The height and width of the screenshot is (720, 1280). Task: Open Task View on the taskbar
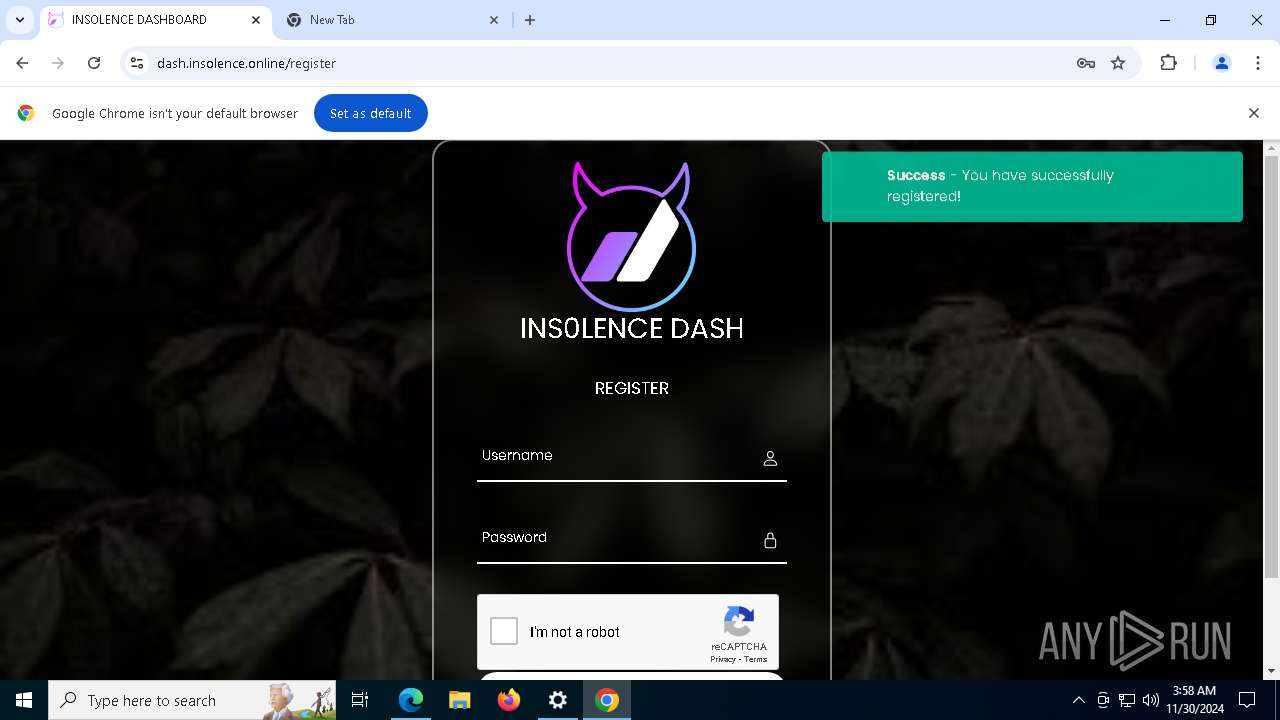[360, 700]
